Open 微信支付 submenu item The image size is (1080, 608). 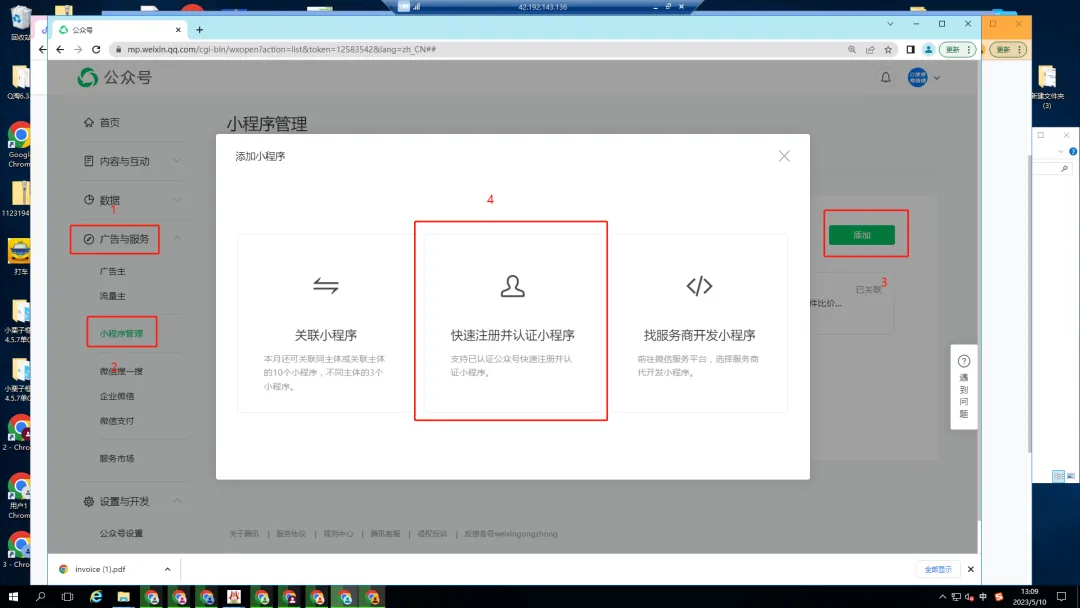pyautogui.click(x=116, y=421)
